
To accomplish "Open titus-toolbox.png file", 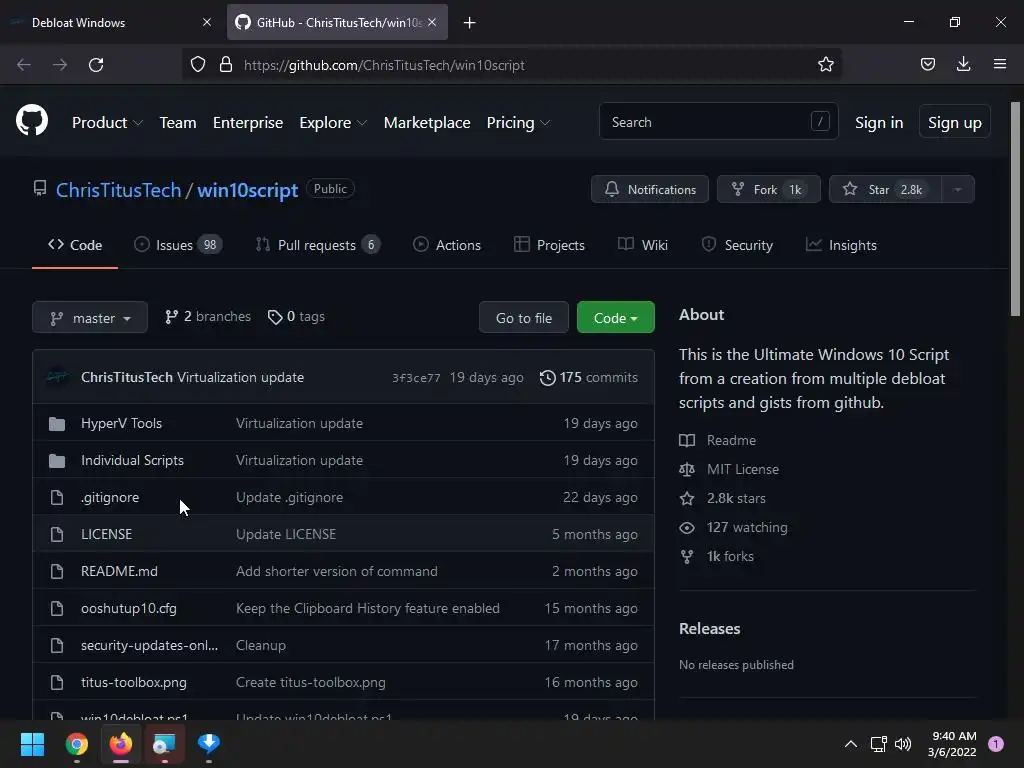I will pos(134,682).
